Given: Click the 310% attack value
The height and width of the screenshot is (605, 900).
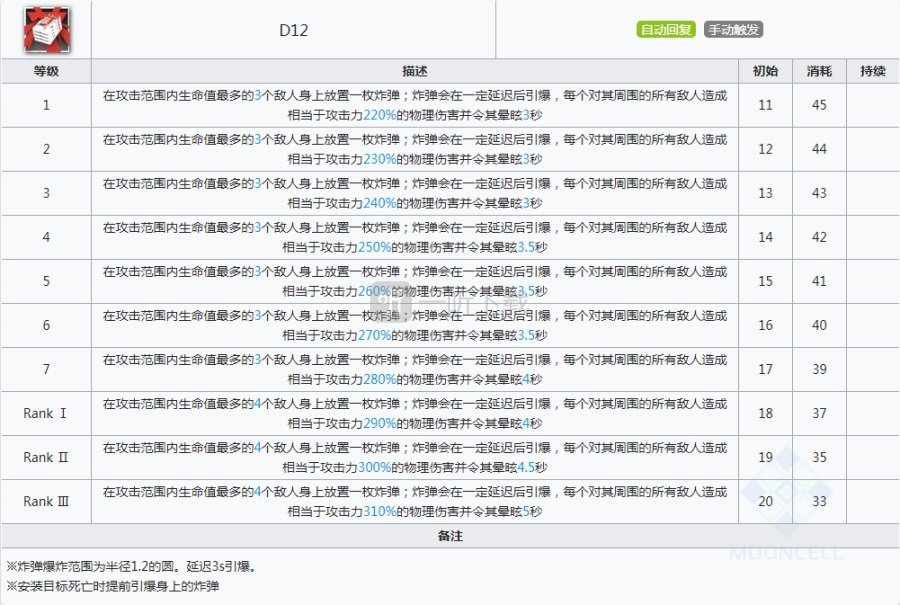Looking at the screenshot, I should point(379,511).
